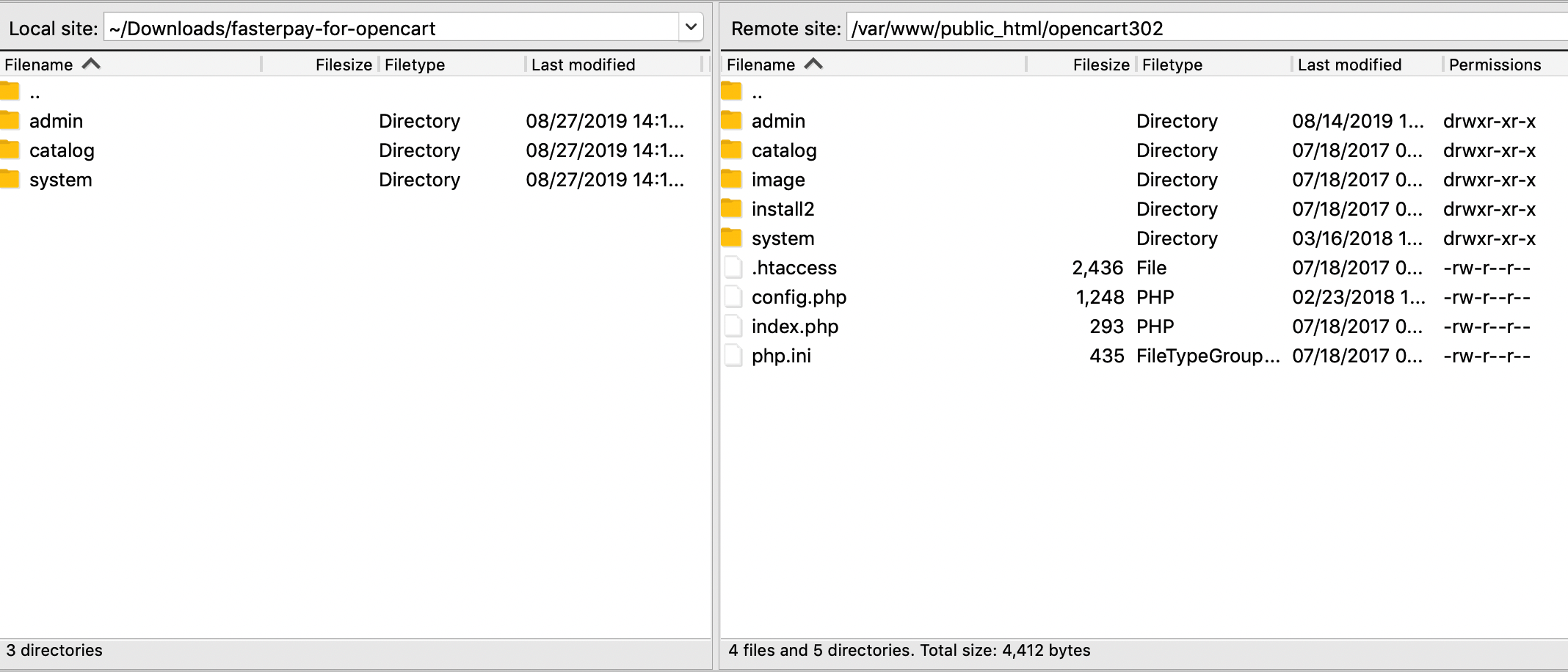The height and width of the screenshot is (672, 1568).
Task: Select remote 'install2' folder name
Action: (x=783, y=209)
